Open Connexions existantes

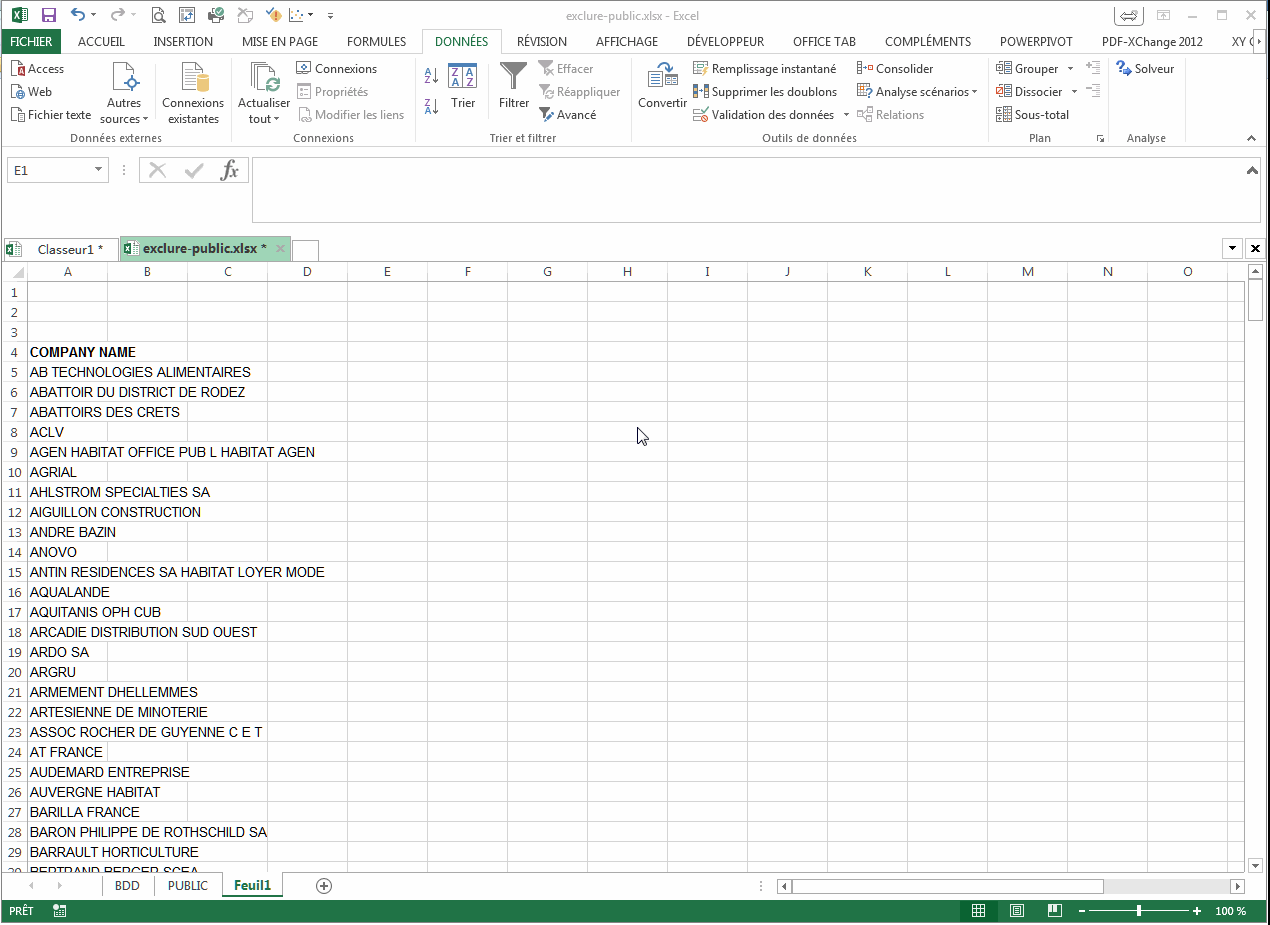193,93
